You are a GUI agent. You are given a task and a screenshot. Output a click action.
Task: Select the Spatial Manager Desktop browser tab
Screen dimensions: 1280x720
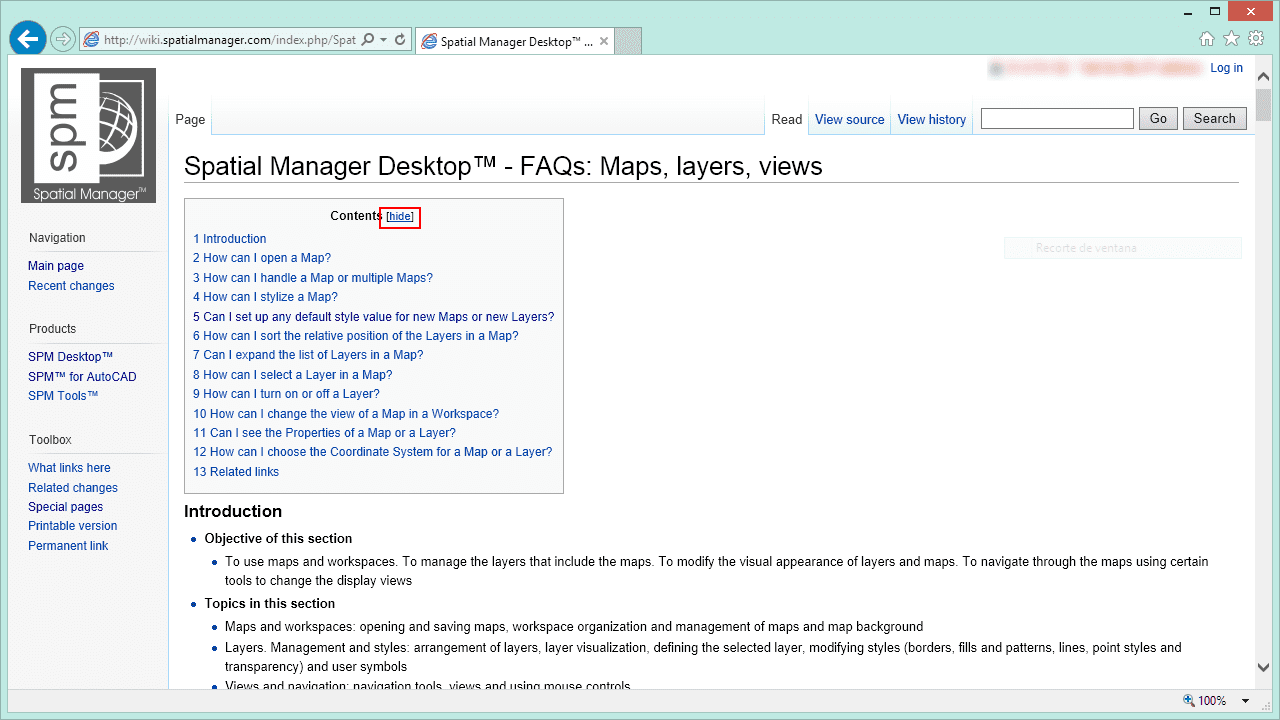[515, 42]
